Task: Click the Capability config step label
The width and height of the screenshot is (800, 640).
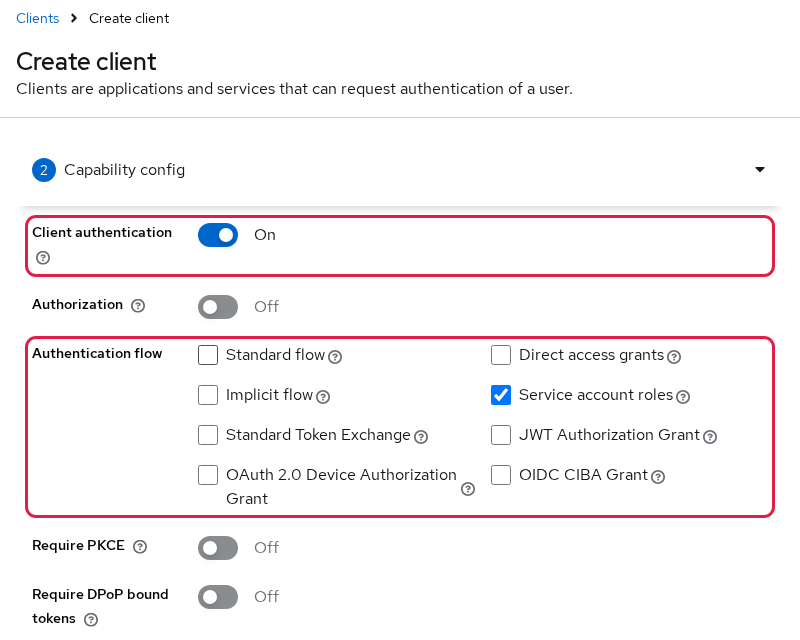Action: click(124, 170)
